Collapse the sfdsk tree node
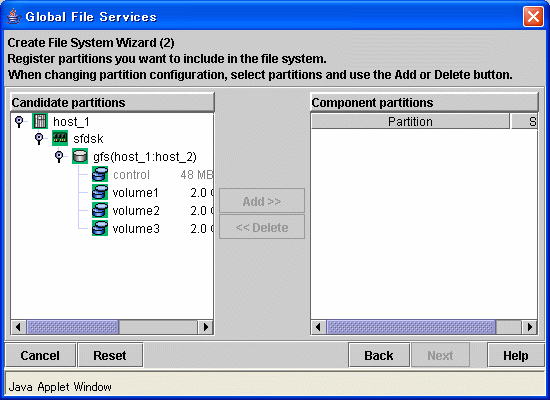The image size is (550, 400). [x=39, y=139]
